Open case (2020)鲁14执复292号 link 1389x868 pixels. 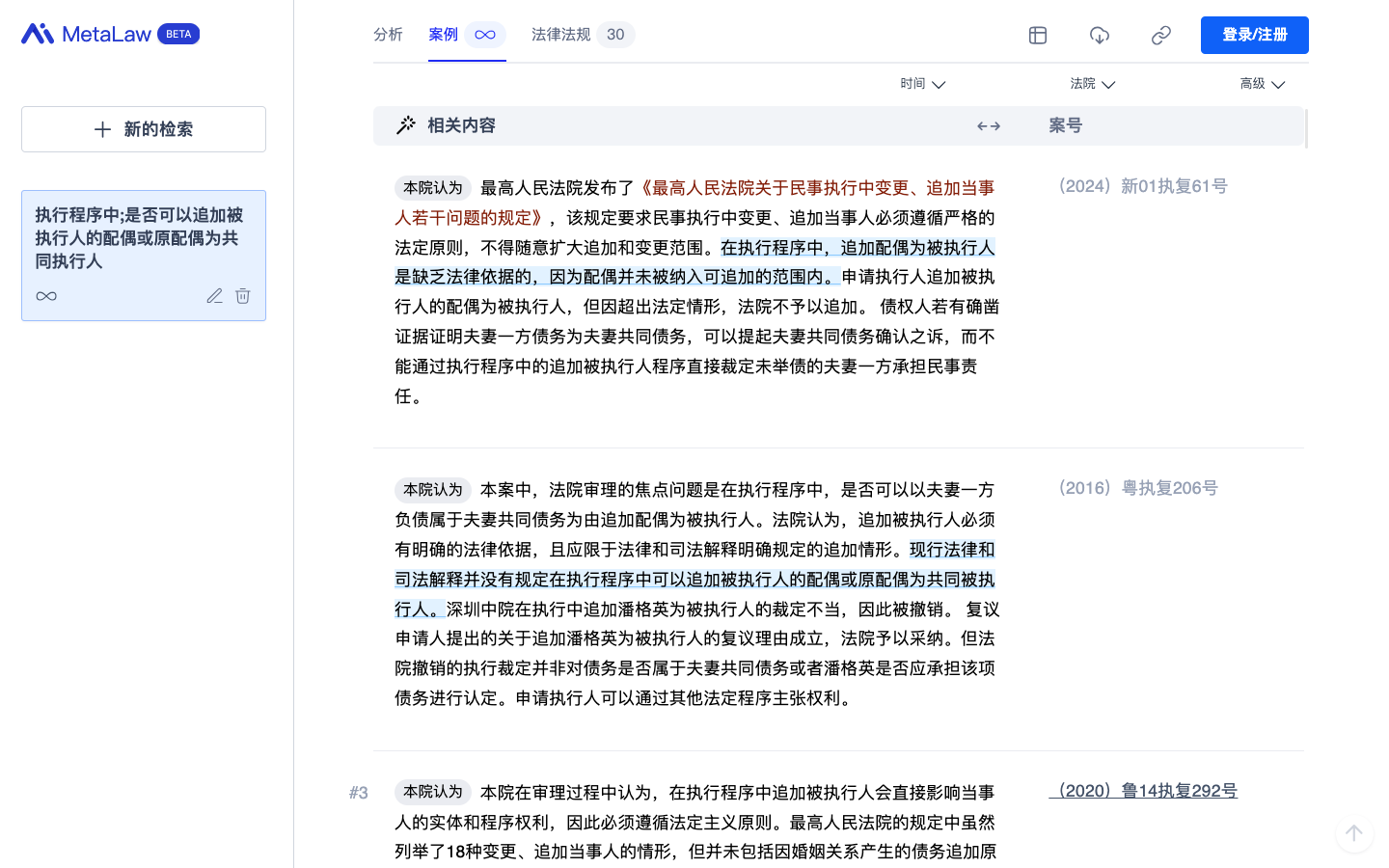point(1143,791)
